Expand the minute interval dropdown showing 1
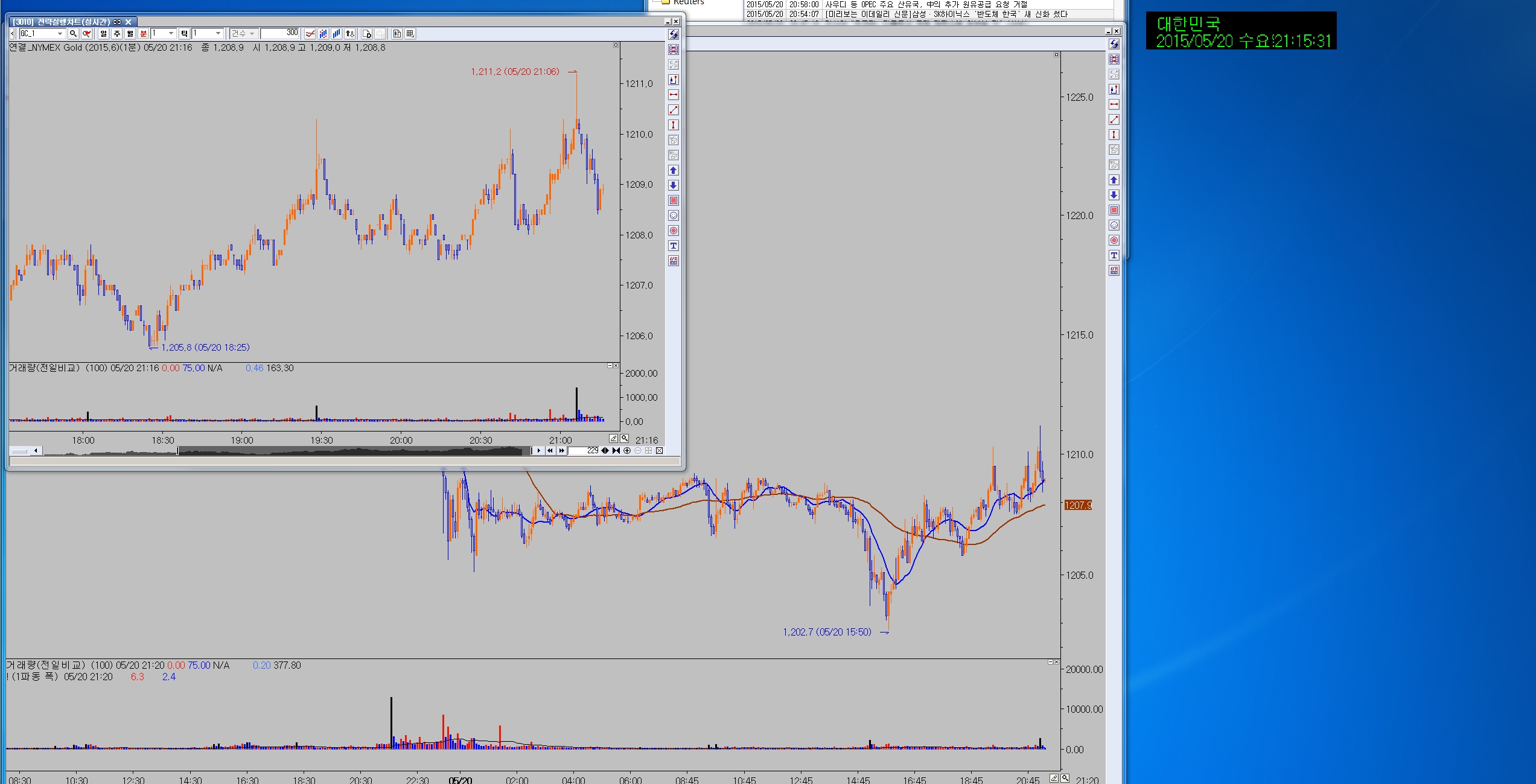This screenshot has width=1536, height=784. (171, 34)
